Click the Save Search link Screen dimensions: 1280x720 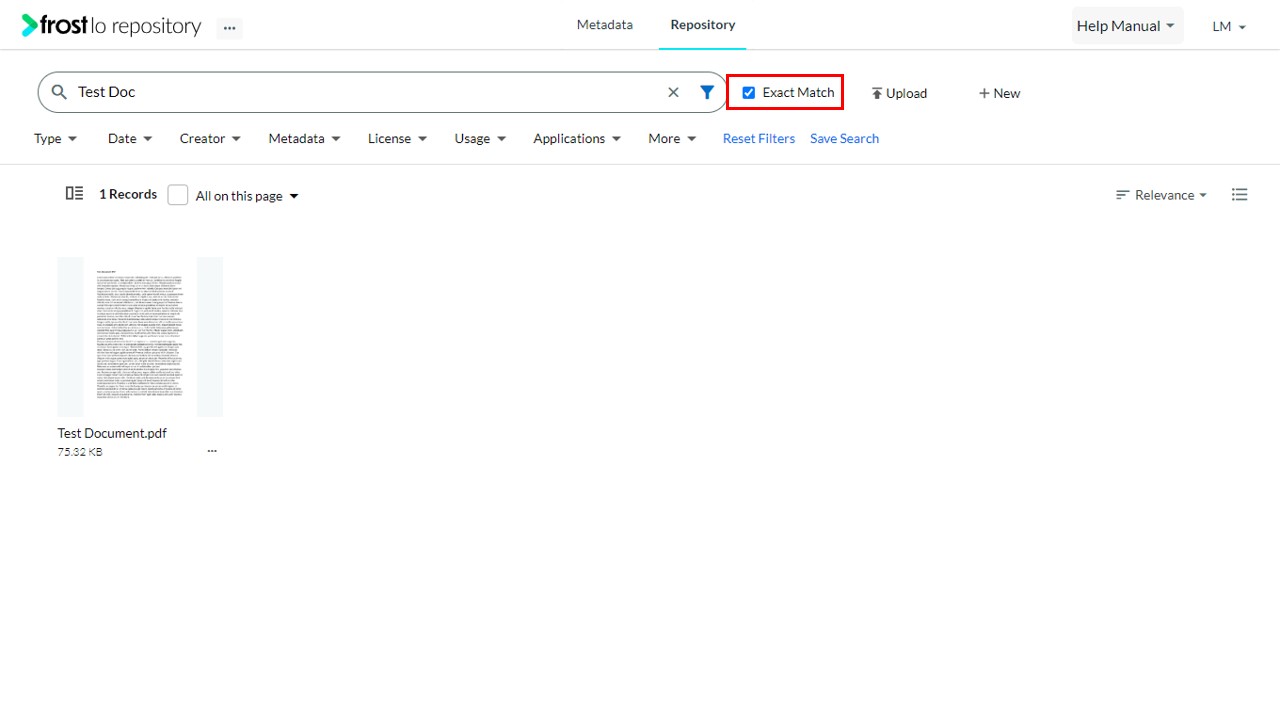[844, 139]
